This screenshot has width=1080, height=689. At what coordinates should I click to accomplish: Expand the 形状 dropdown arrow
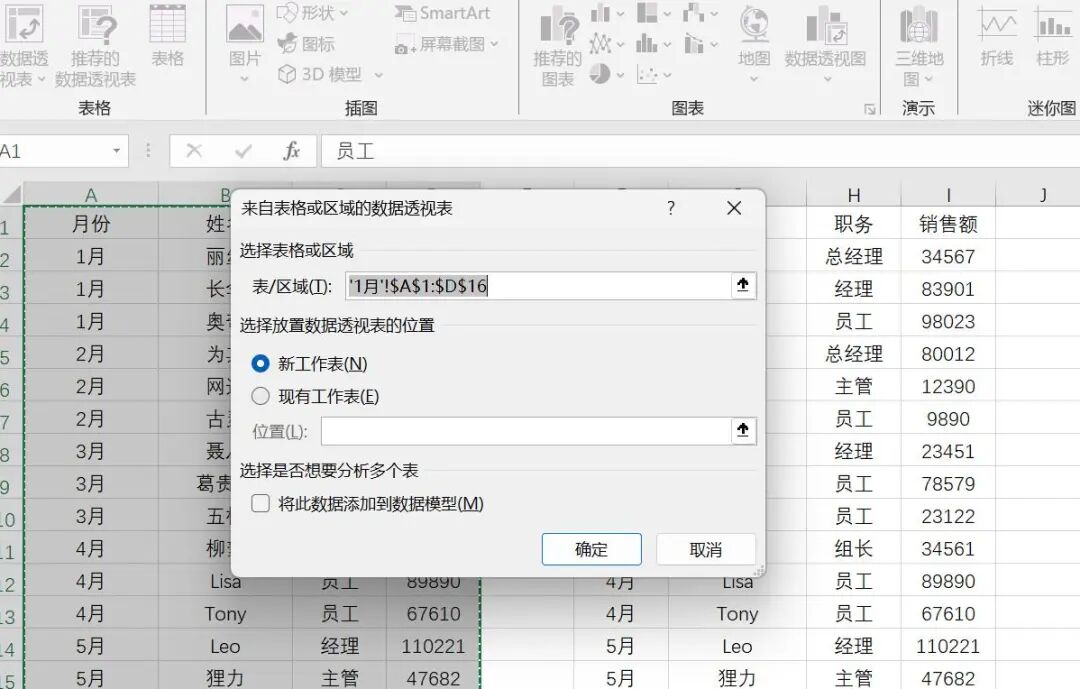point(344,13)
